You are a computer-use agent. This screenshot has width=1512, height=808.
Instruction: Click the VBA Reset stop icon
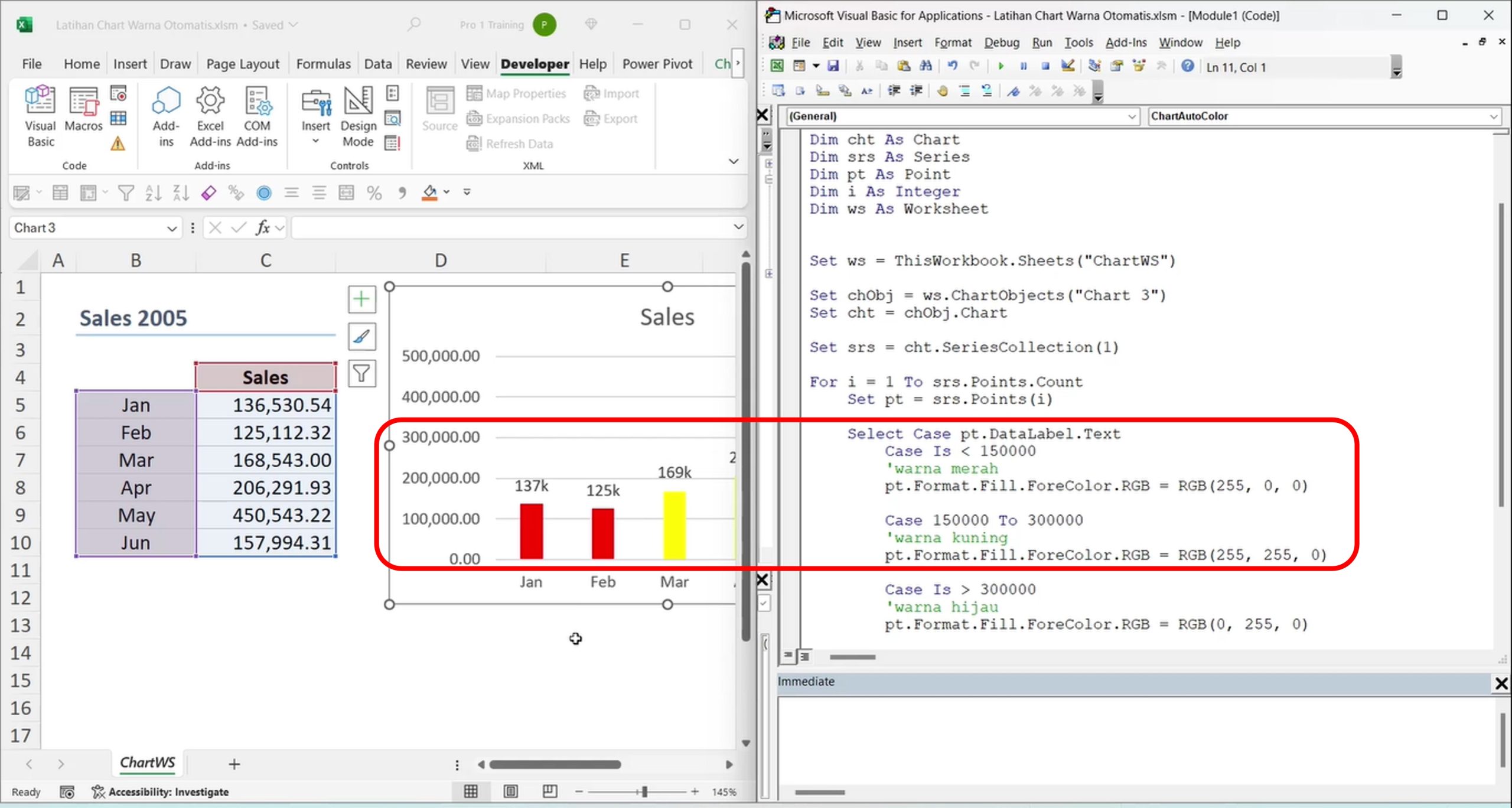pyautogui.click(x=1045, y=66)
